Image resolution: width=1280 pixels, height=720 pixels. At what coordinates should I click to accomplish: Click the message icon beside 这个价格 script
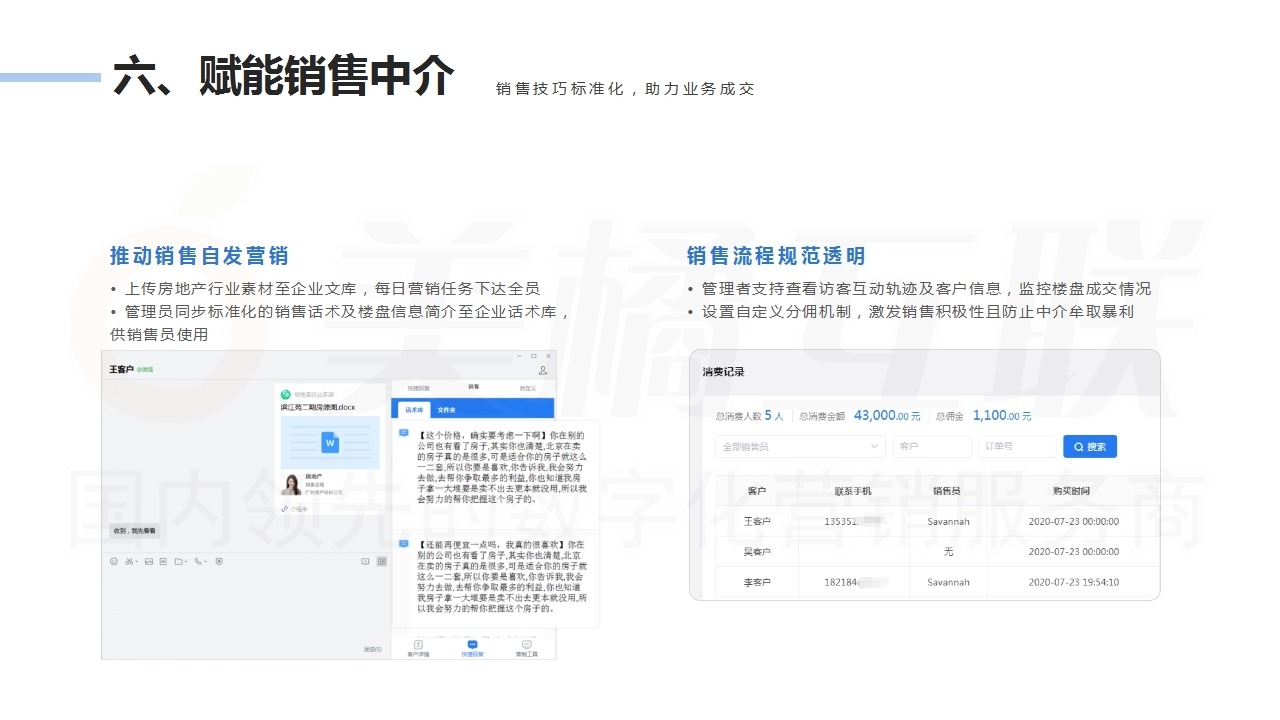(x=403, y=433)
